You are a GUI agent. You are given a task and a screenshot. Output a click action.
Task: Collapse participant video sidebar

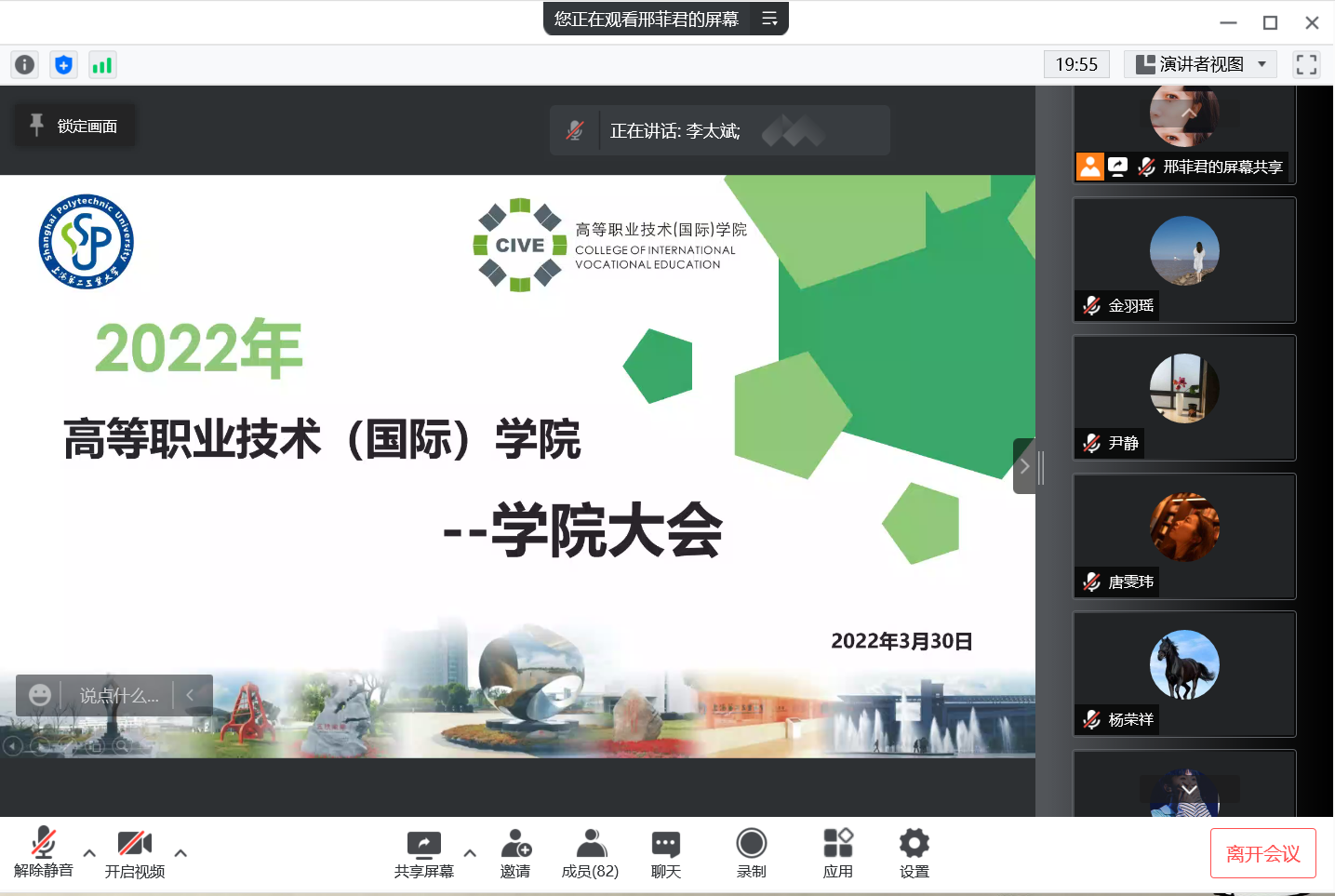(x=1024, y=466)
